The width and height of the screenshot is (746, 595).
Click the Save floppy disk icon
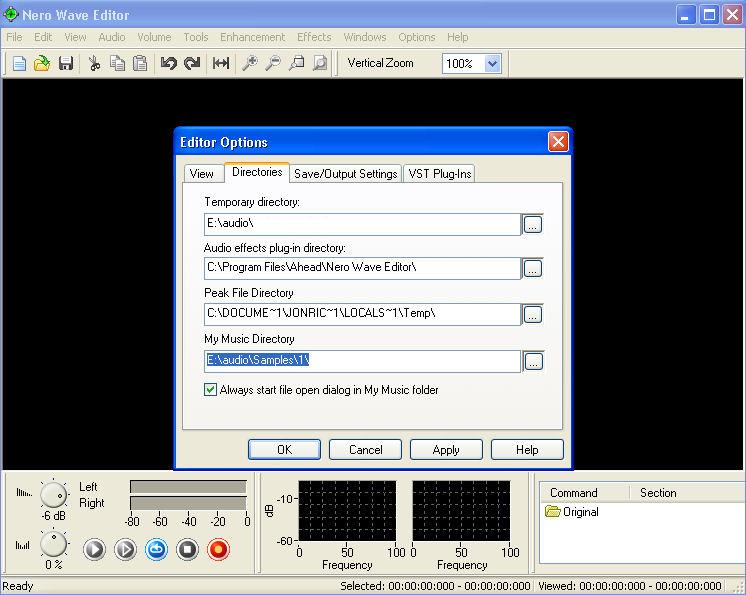click(x=65, y=63)
